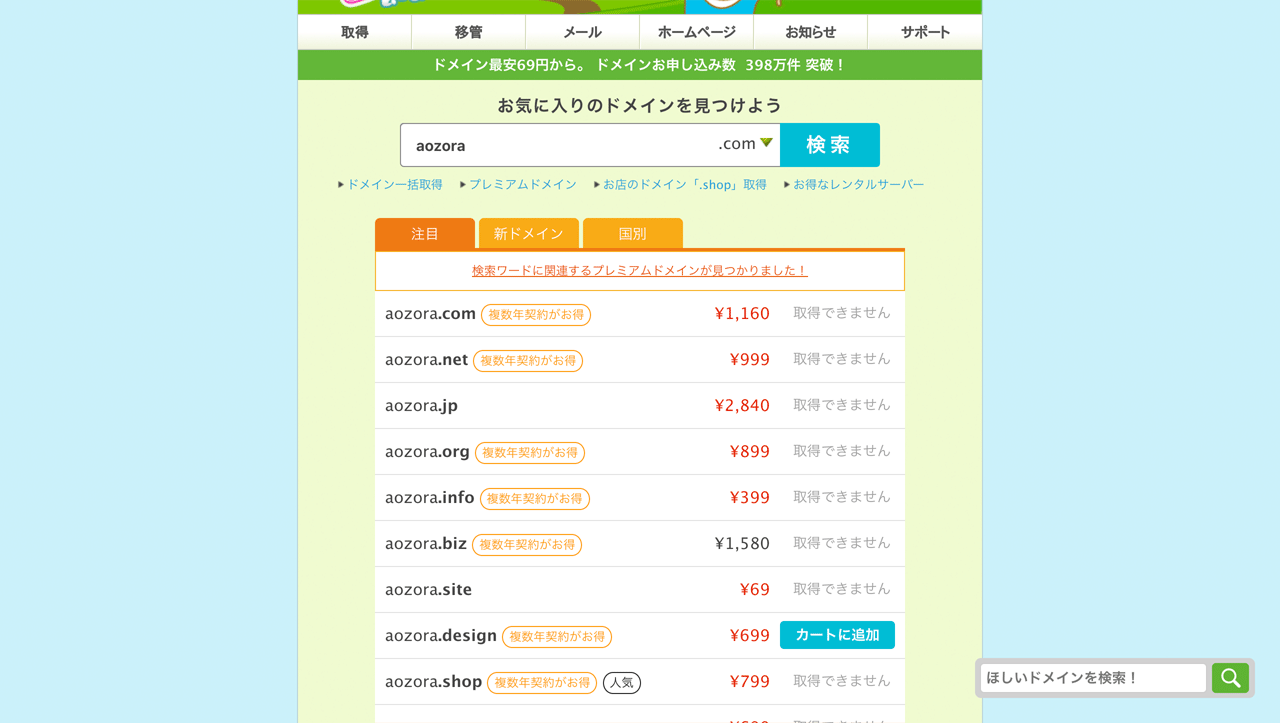Image resolution: width=1280 pixels, height=723 pixels.
Task: Click the ¥699 price for aozora.design
Action: click(750, 636)
